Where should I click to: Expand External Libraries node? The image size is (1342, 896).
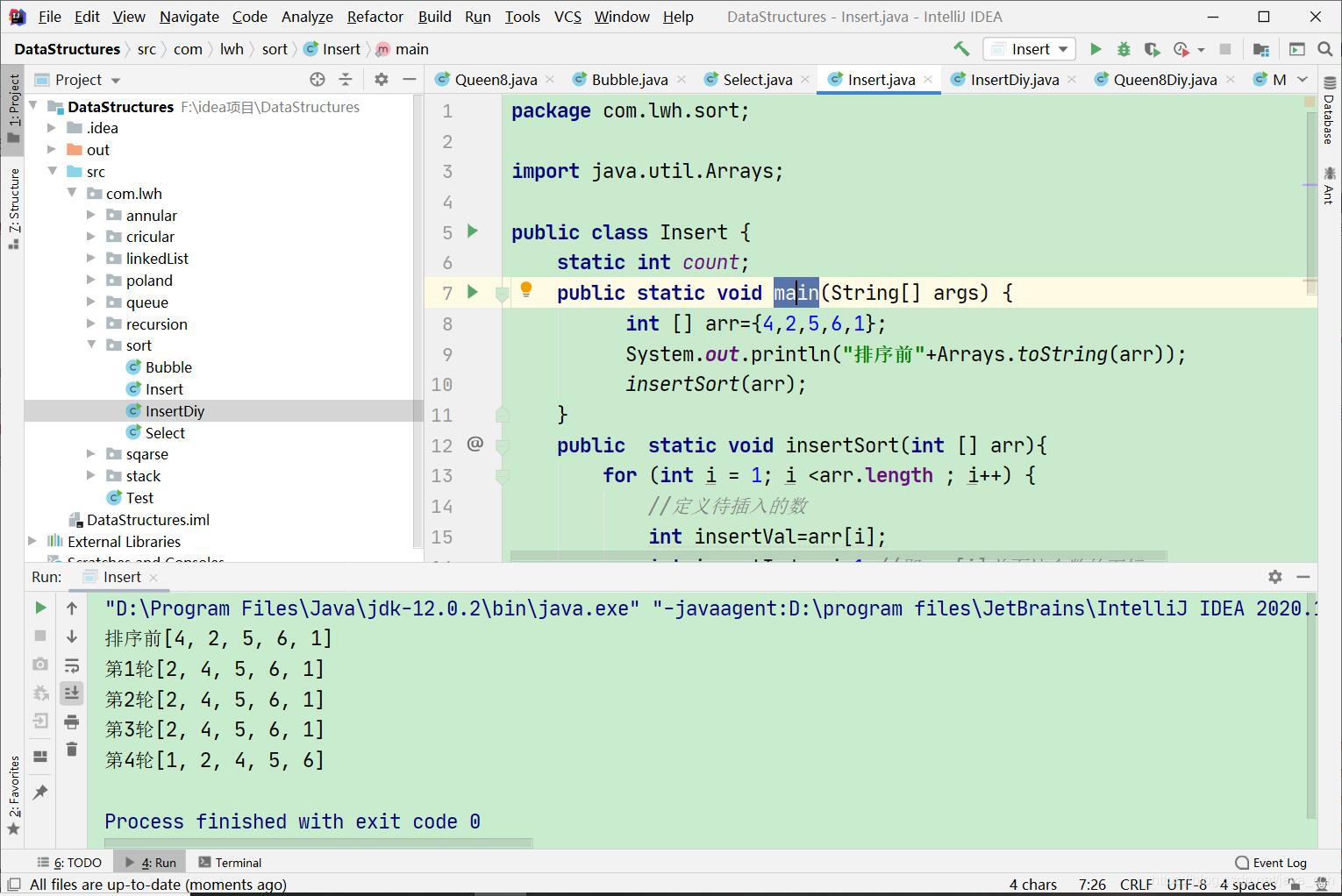[x=32, y=542]
